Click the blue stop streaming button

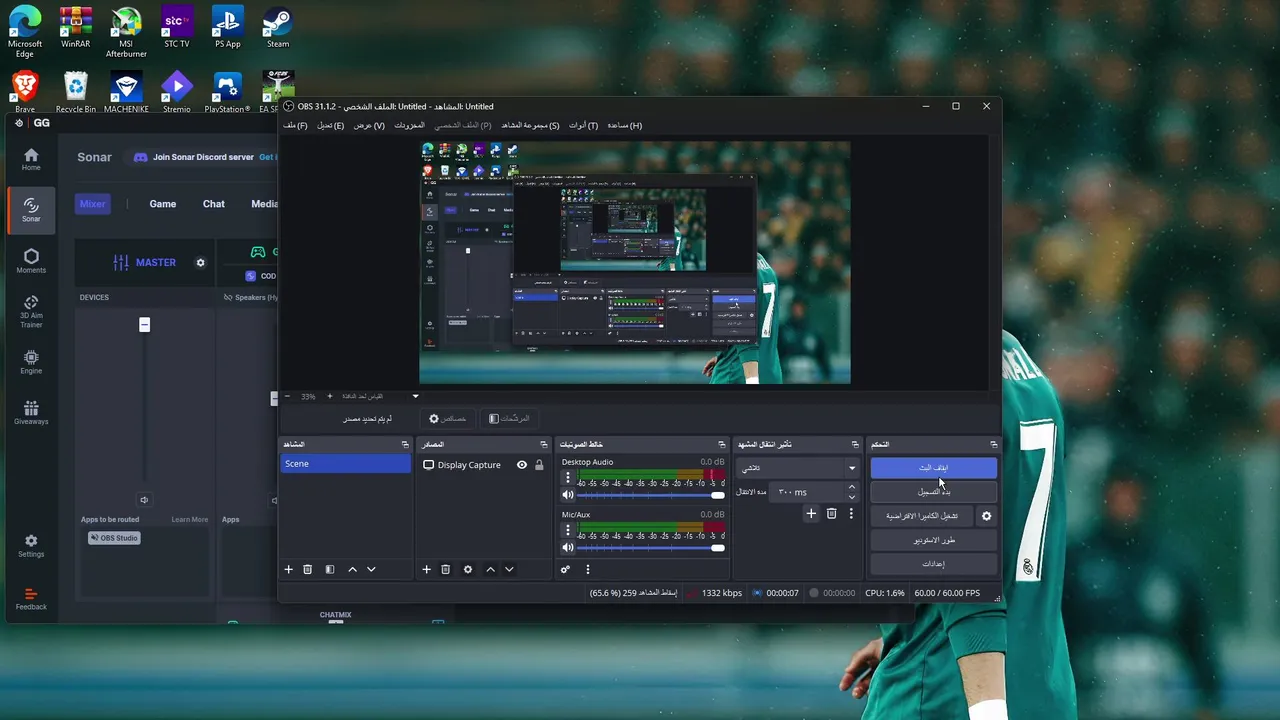click(934, 468)
